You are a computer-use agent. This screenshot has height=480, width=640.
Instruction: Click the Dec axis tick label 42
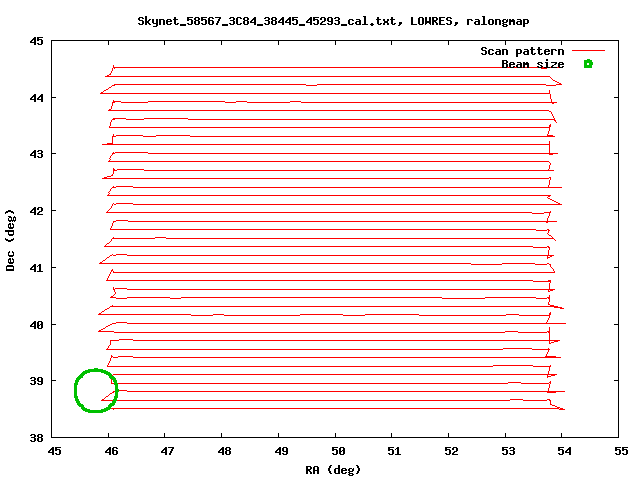[36, 211]
